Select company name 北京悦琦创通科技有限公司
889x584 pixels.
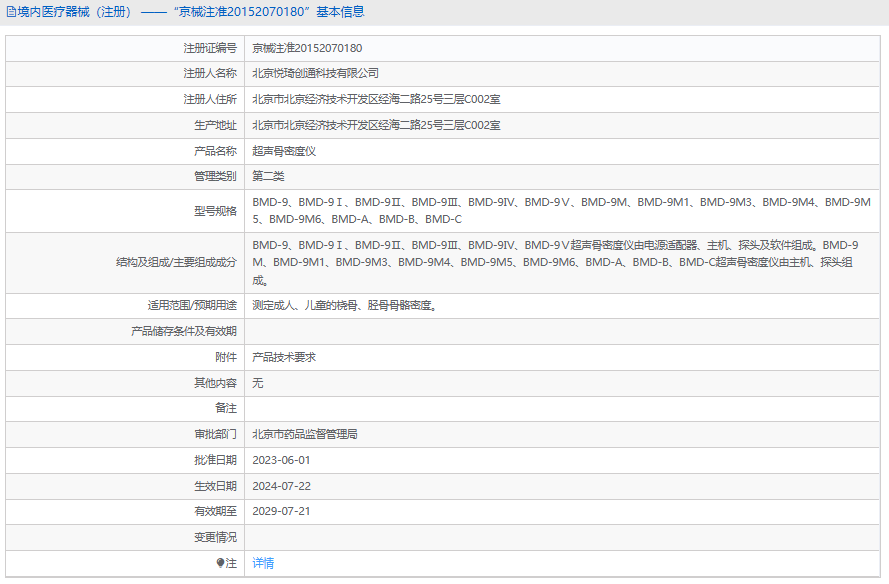316,73
